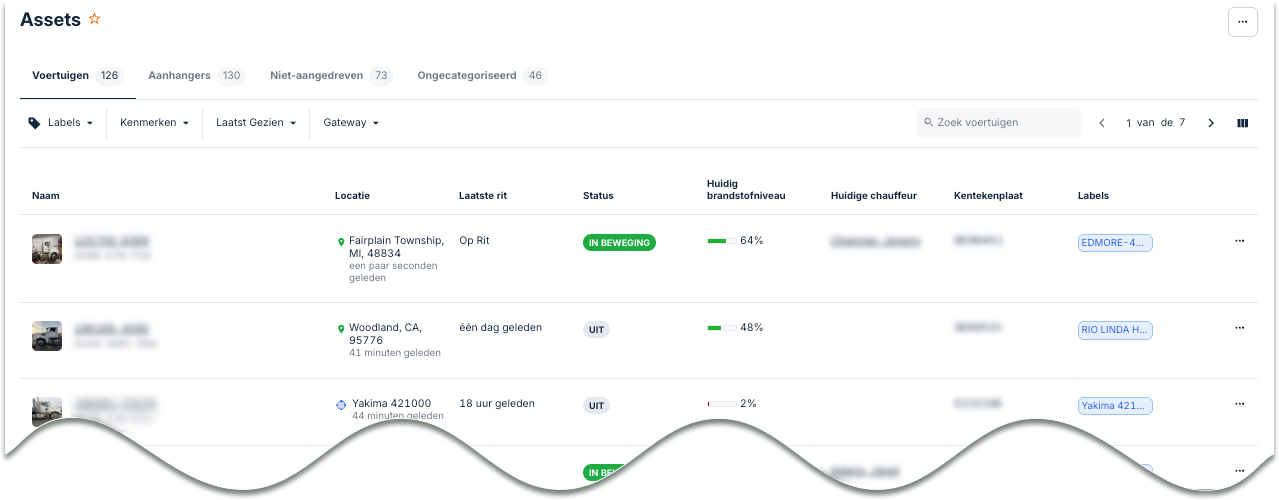
Task: Open the top-right more options button
Action: click(1242, 21)
